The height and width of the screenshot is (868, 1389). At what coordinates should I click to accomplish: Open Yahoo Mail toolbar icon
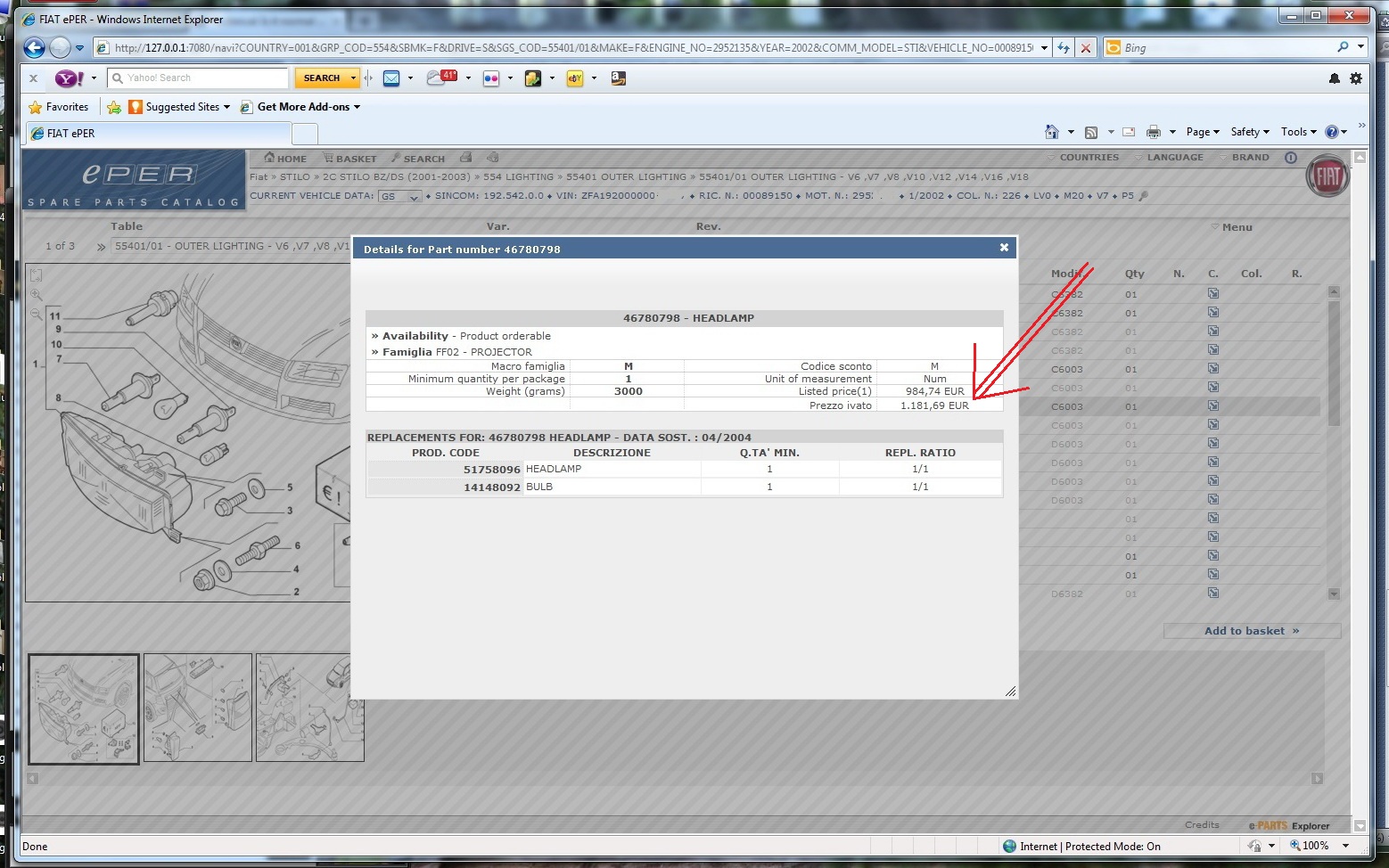coord(391,78)
